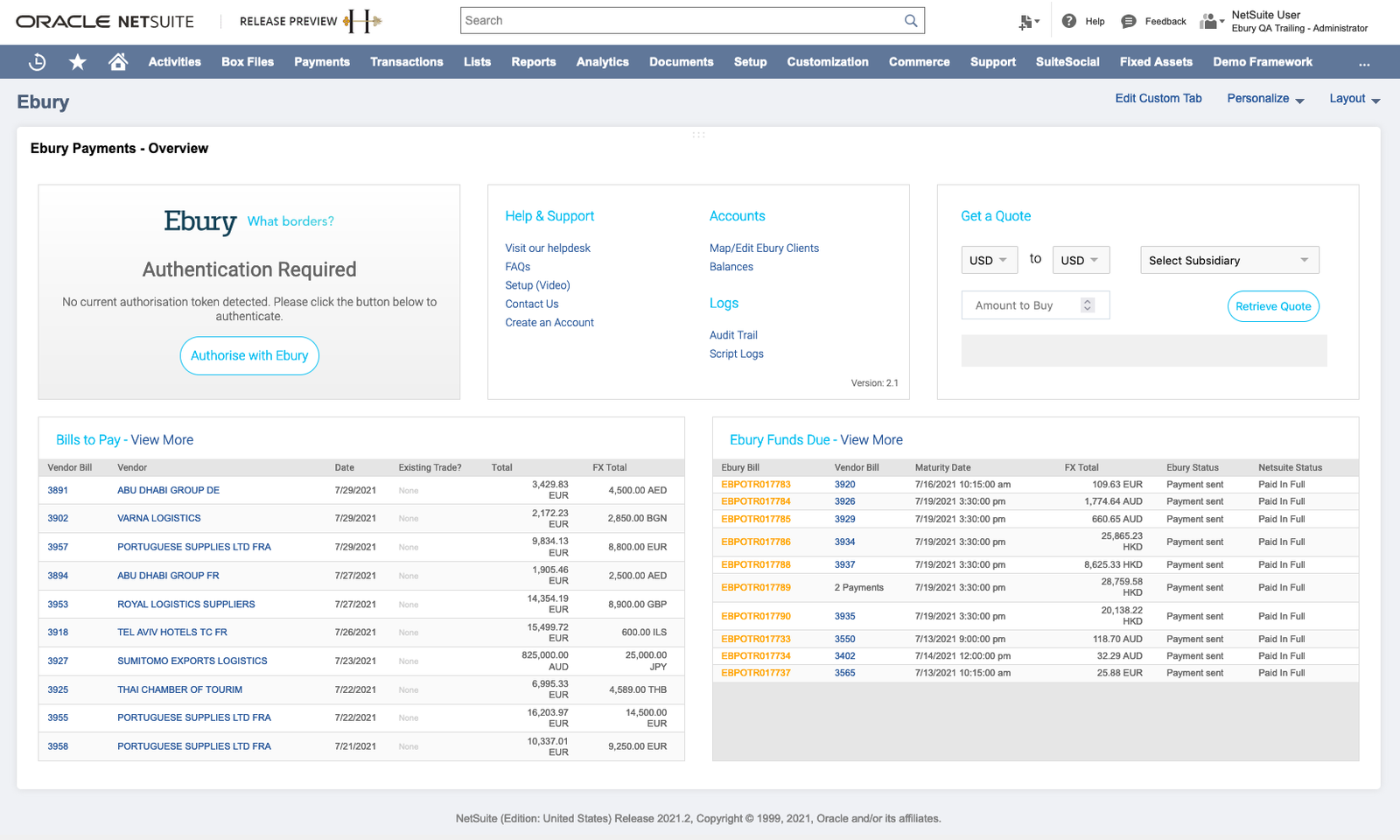Grab the portlet drag handle dots

[698, 135]
